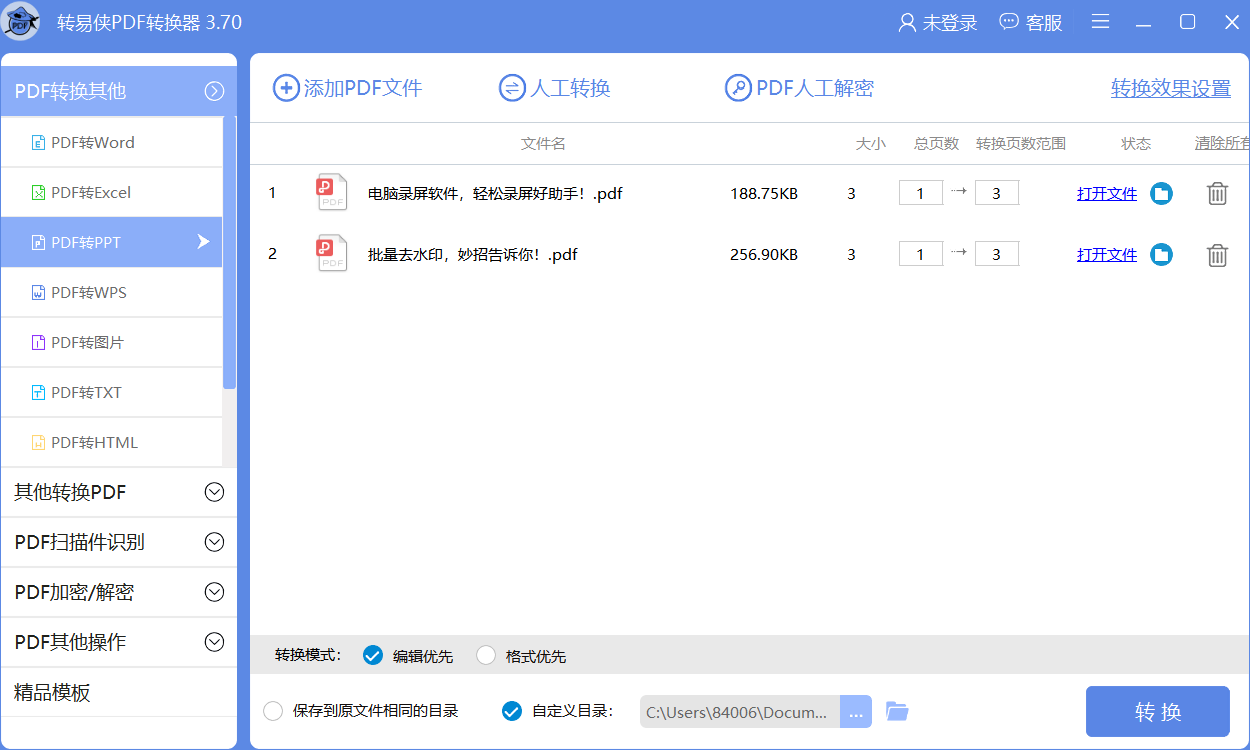This screenshot has height=750, width=1250.
Task: Click end page field of 批量去水印 row
Action: pos(997,254)
